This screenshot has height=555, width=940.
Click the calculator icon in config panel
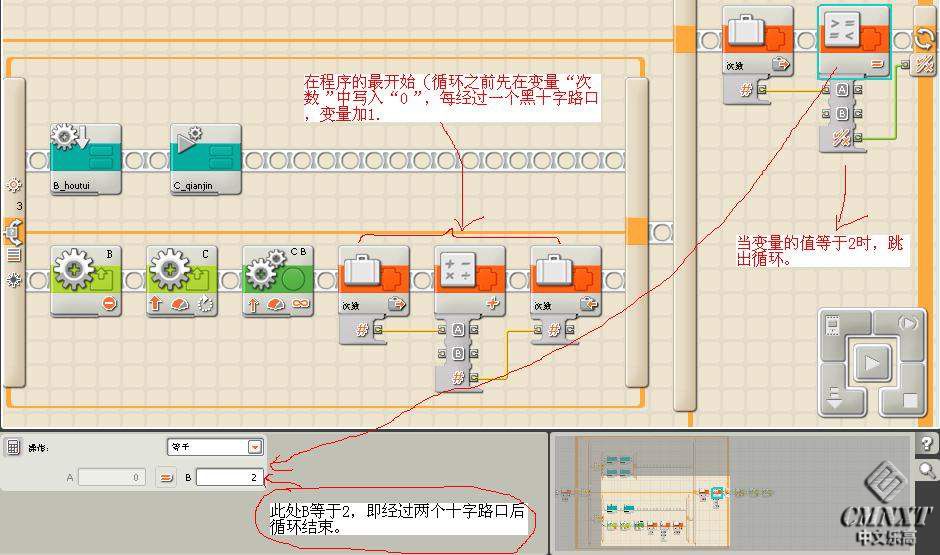tap(13, 447)
